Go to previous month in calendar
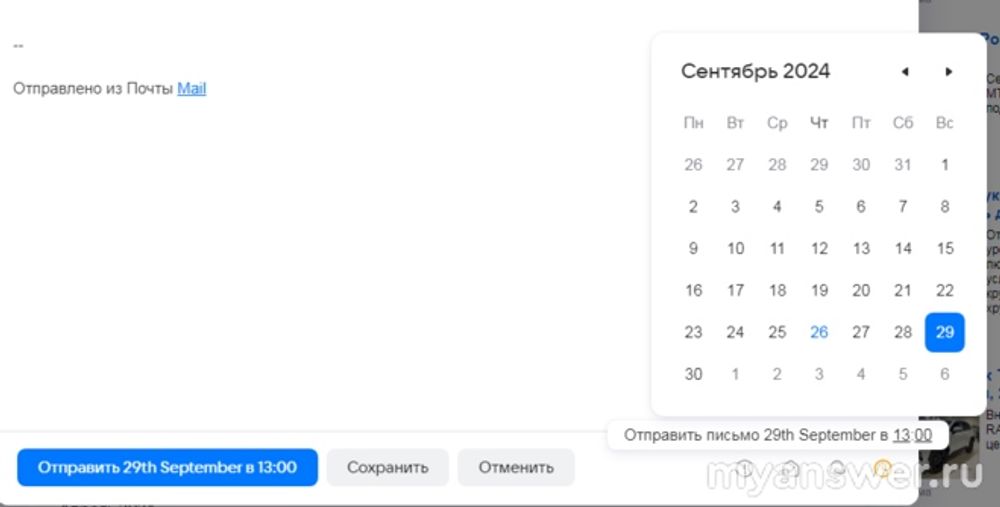This screenshot has width=1000, height=507. click(905, 72)
